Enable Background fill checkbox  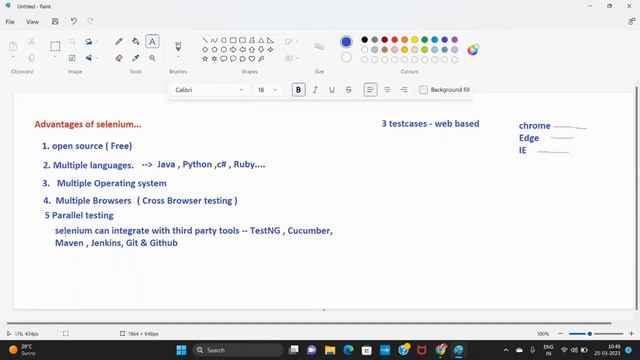pos(423,89)
